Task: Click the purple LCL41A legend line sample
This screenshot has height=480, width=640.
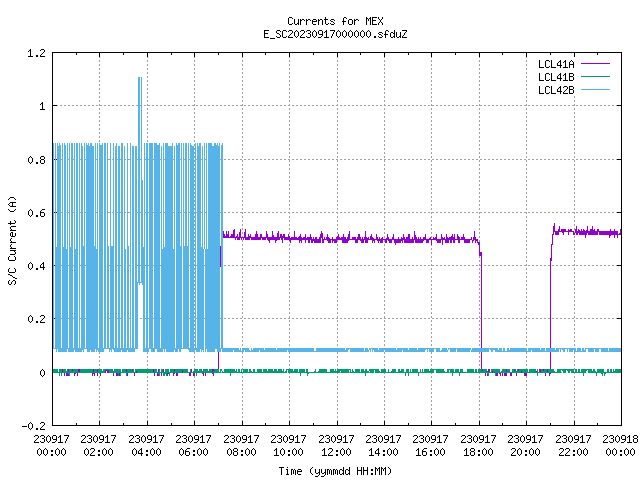Action: tap(595, 64)
